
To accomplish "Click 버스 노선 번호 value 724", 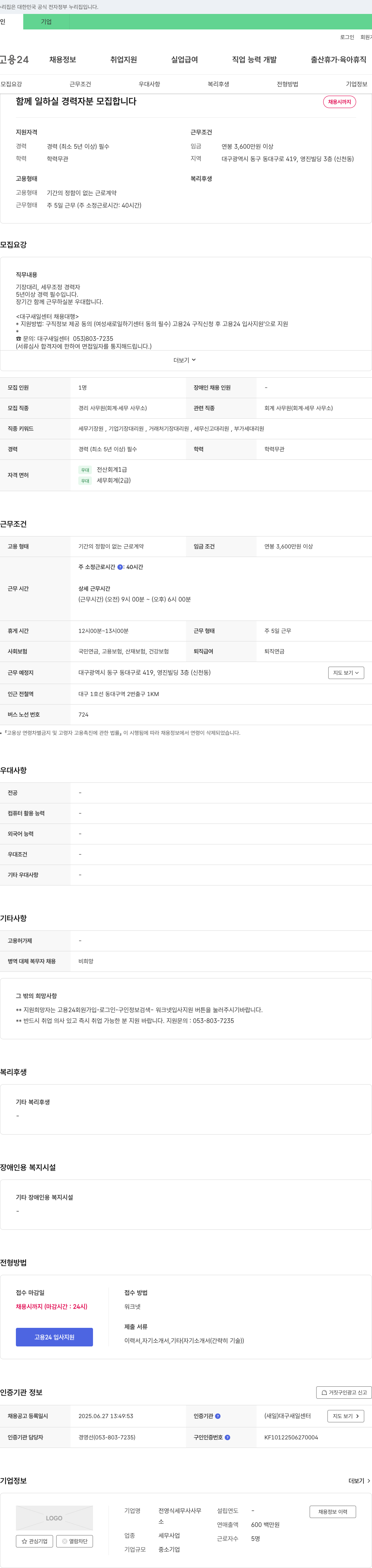I will [x=83, y=715].
